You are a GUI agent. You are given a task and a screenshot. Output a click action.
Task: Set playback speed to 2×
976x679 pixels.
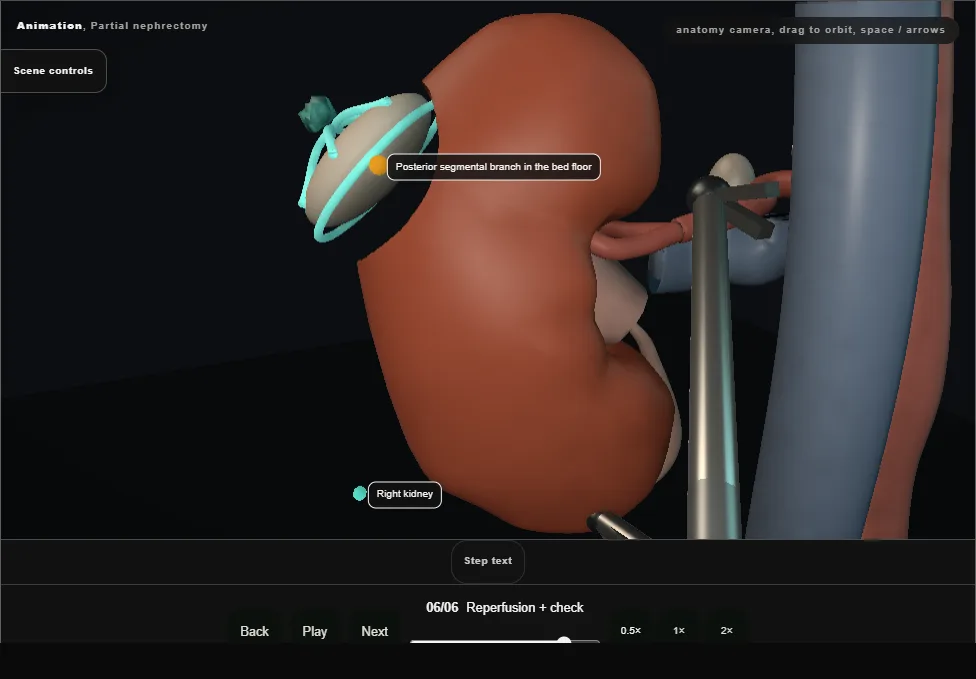(726, 630)
